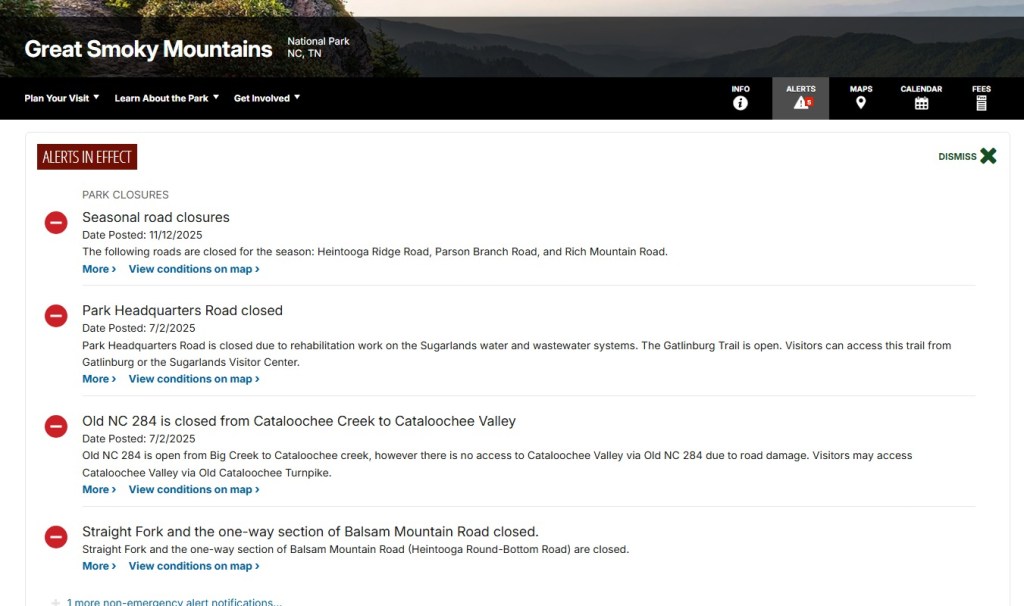Click closure icon beside Old NC 284 alert

point(56,427)
